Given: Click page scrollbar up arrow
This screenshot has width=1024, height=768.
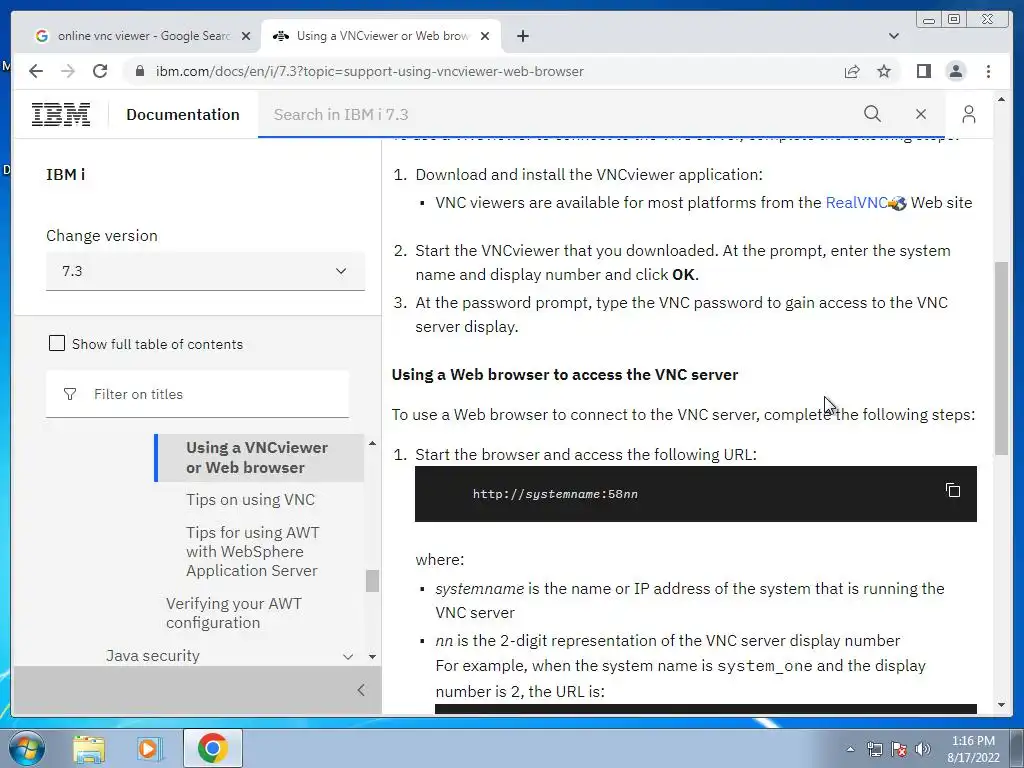Looking at the screenshot, I should (1001, 99).
